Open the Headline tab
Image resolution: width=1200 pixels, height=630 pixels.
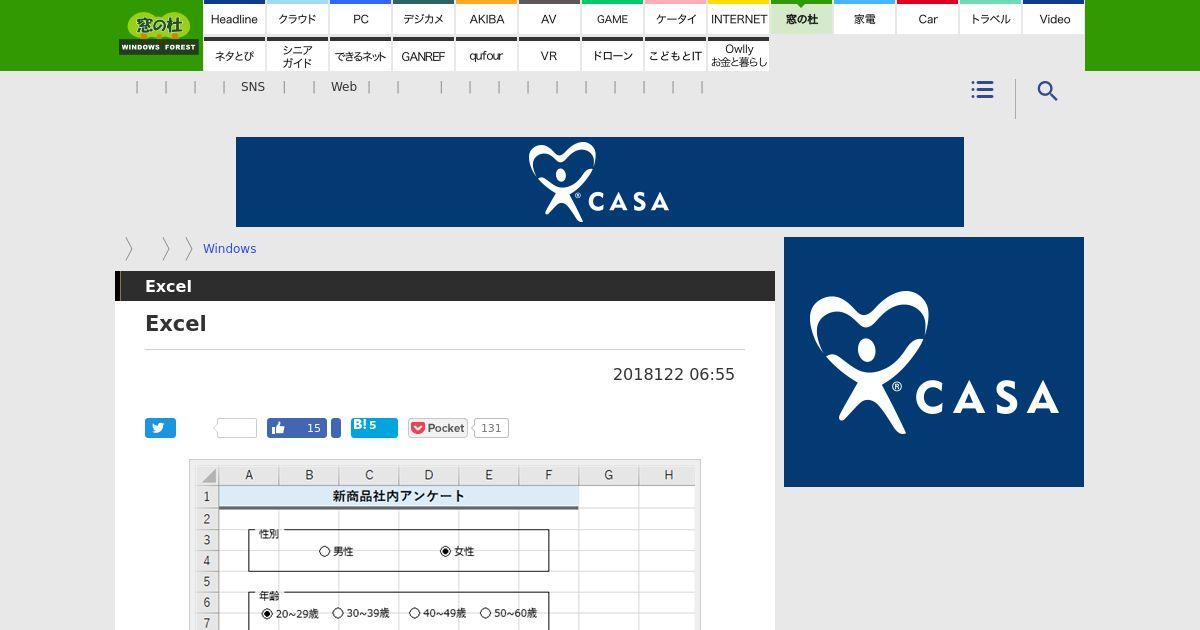click(x=234, y=18)
